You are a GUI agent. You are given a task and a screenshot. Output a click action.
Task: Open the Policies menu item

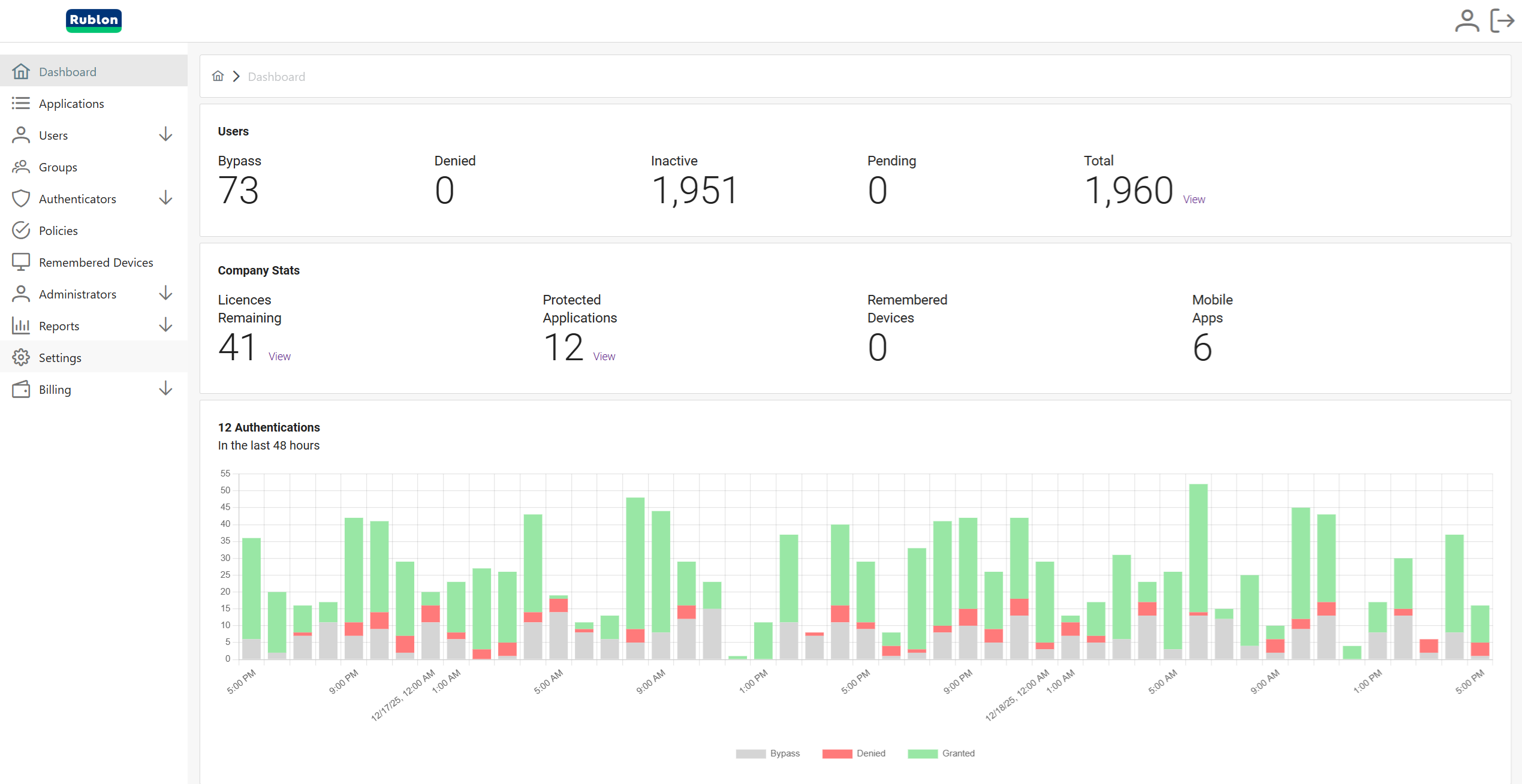[x=94, y=230]
